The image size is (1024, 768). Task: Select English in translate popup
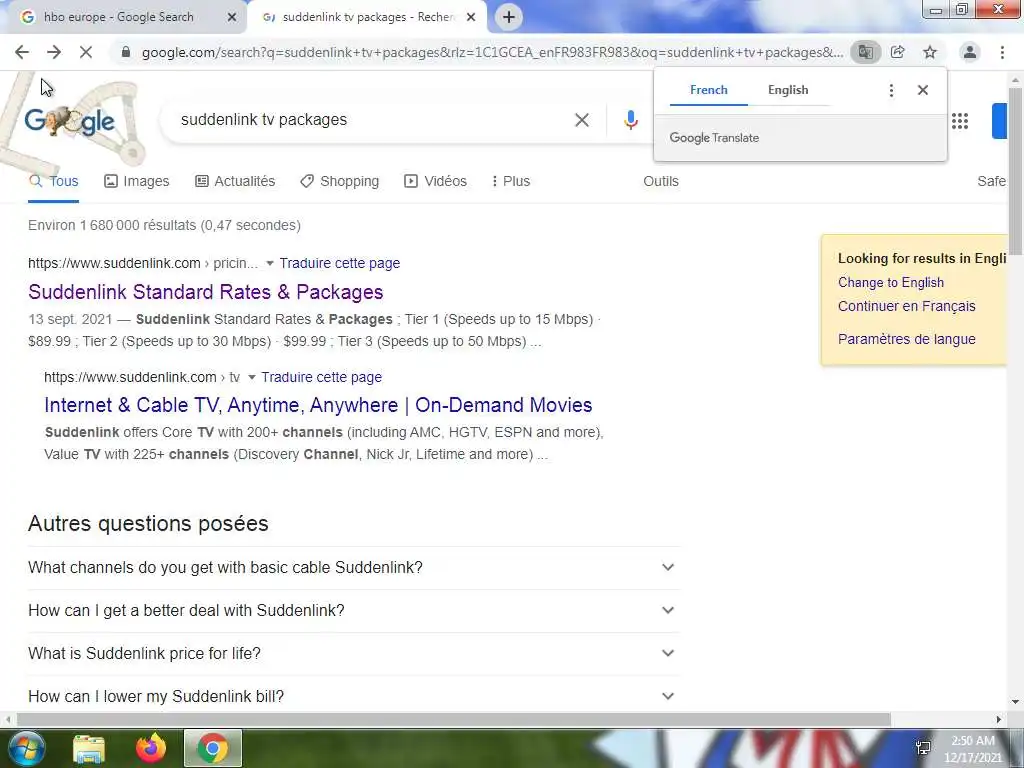click(788, 90)
